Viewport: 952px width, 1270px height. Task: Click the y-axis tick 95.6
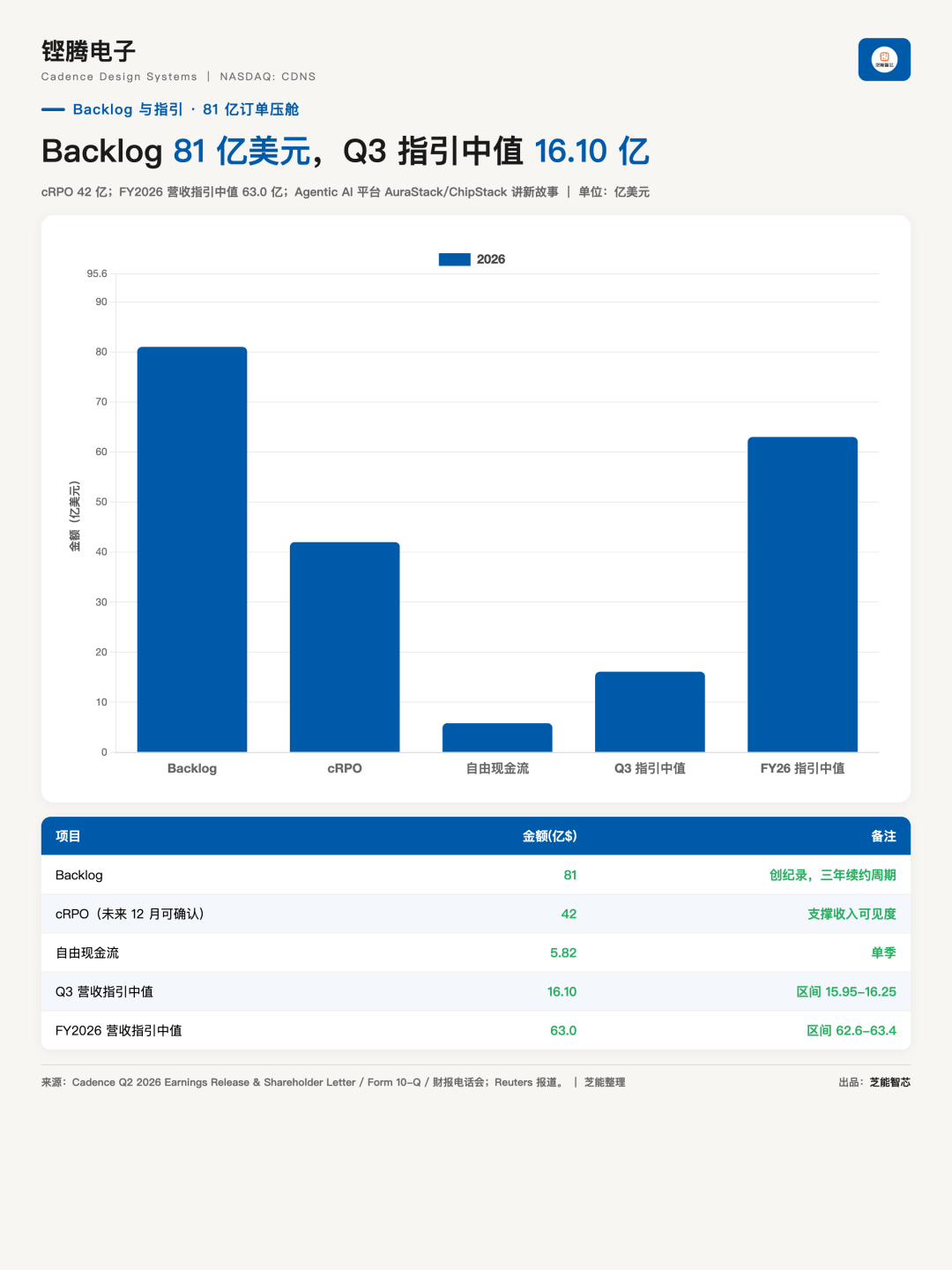tap(97, 273)
